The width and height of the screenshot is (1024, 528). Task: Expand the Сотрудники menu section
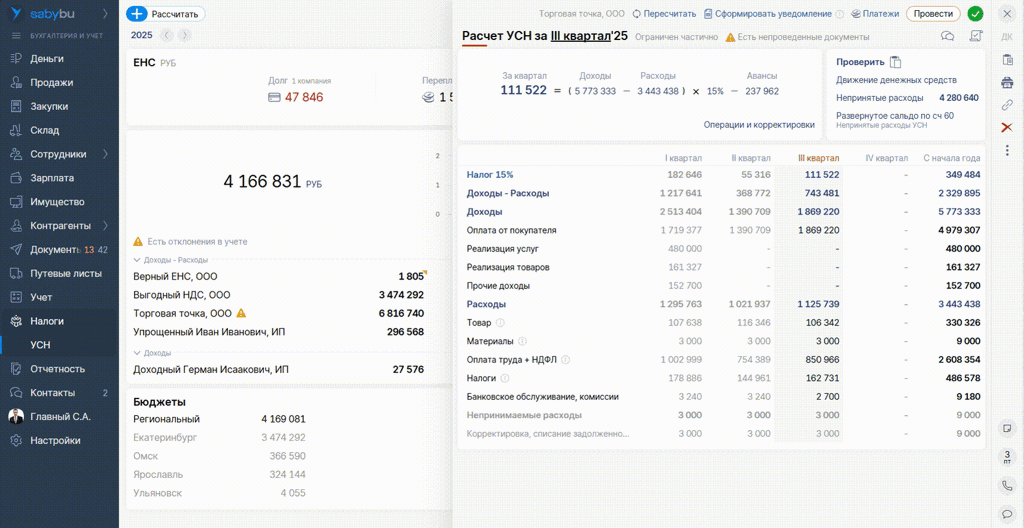coord(105,154)
